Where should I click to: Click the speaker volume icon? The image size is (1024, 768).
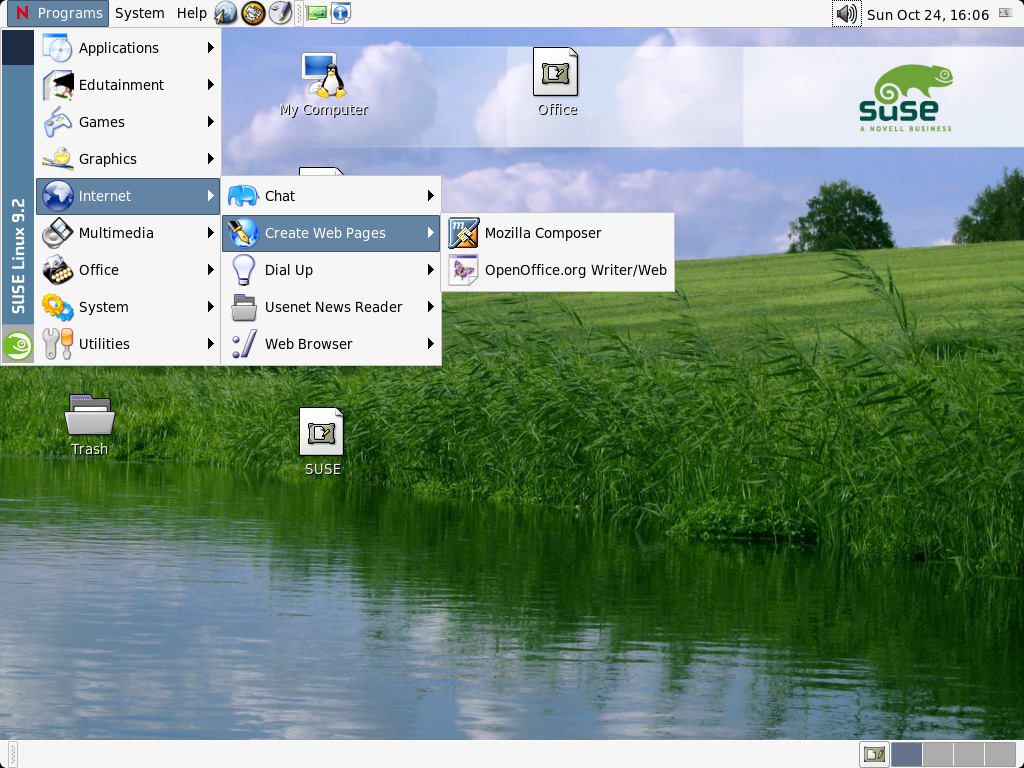click(846, 14)
